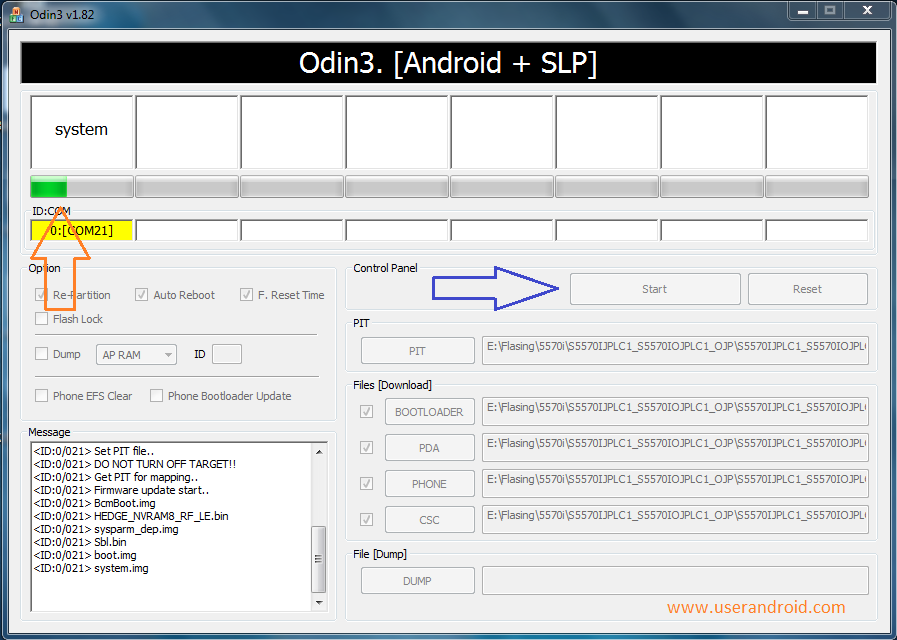Image resolution: width=897 pixels, height=640 pixels.
Task: Toggle the PDA file checkbox
Action: click(367, 448)
